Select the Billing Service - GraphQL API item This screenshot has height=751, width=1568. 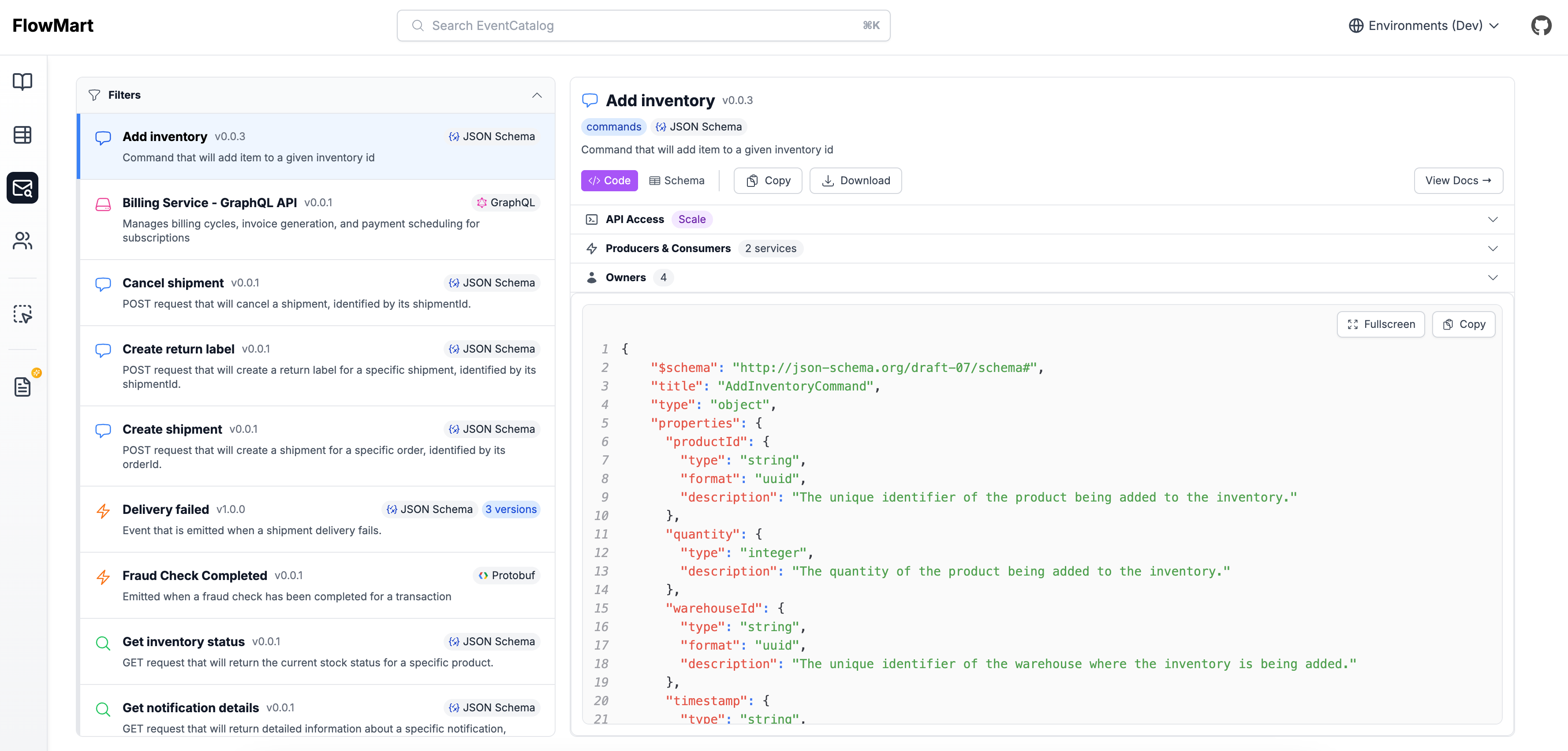[x=317, y=219]
